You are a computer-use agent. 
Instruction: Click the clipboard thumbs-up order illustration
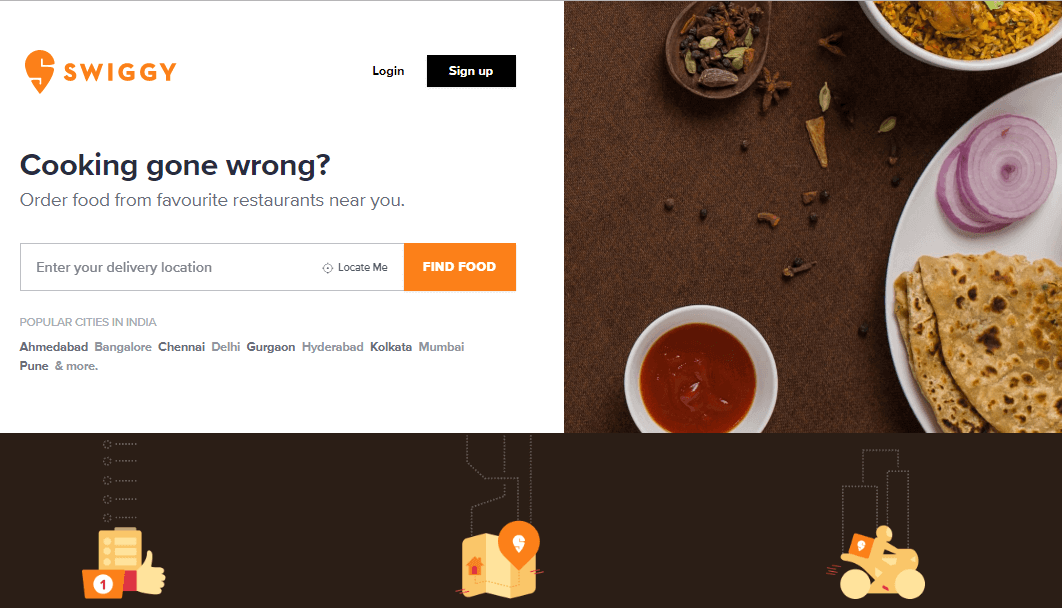coord(123,563)
